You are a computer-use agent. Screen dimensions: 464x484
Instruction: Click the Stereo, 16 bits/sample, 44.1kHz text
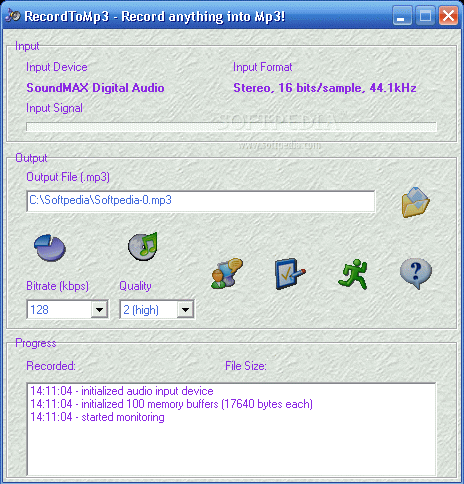(x=325, y=88)
